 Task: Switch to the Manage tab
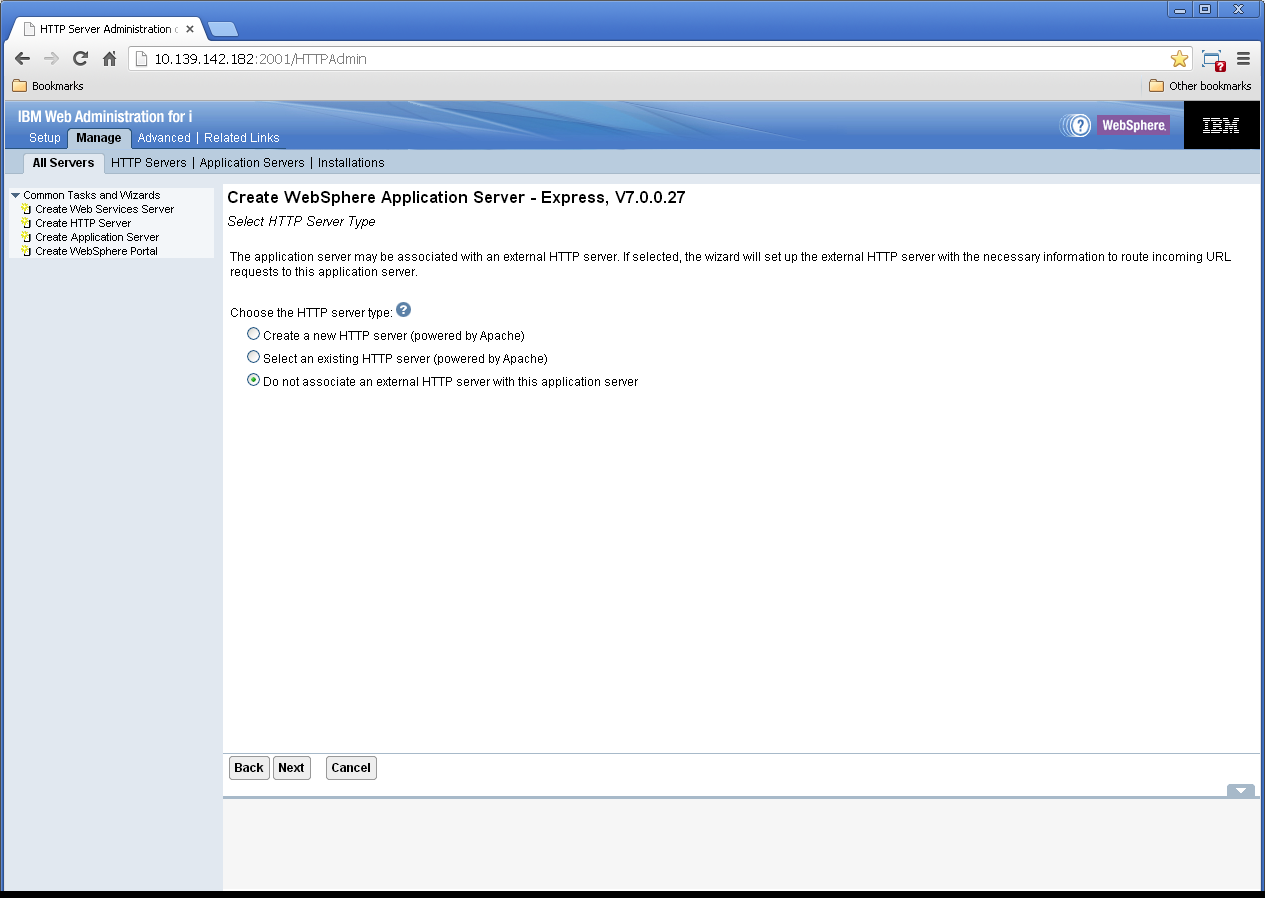[x=99, y=138]
